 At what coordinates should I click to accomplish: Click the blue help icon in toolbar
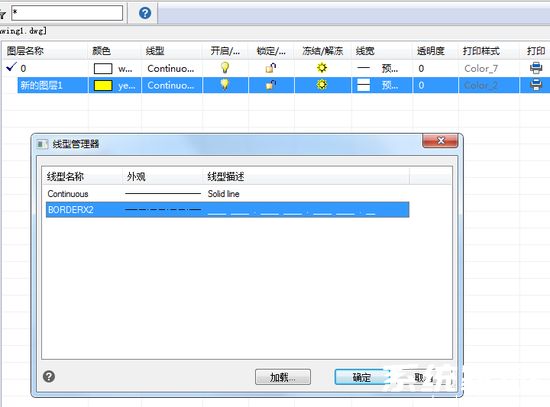[145, 13]
